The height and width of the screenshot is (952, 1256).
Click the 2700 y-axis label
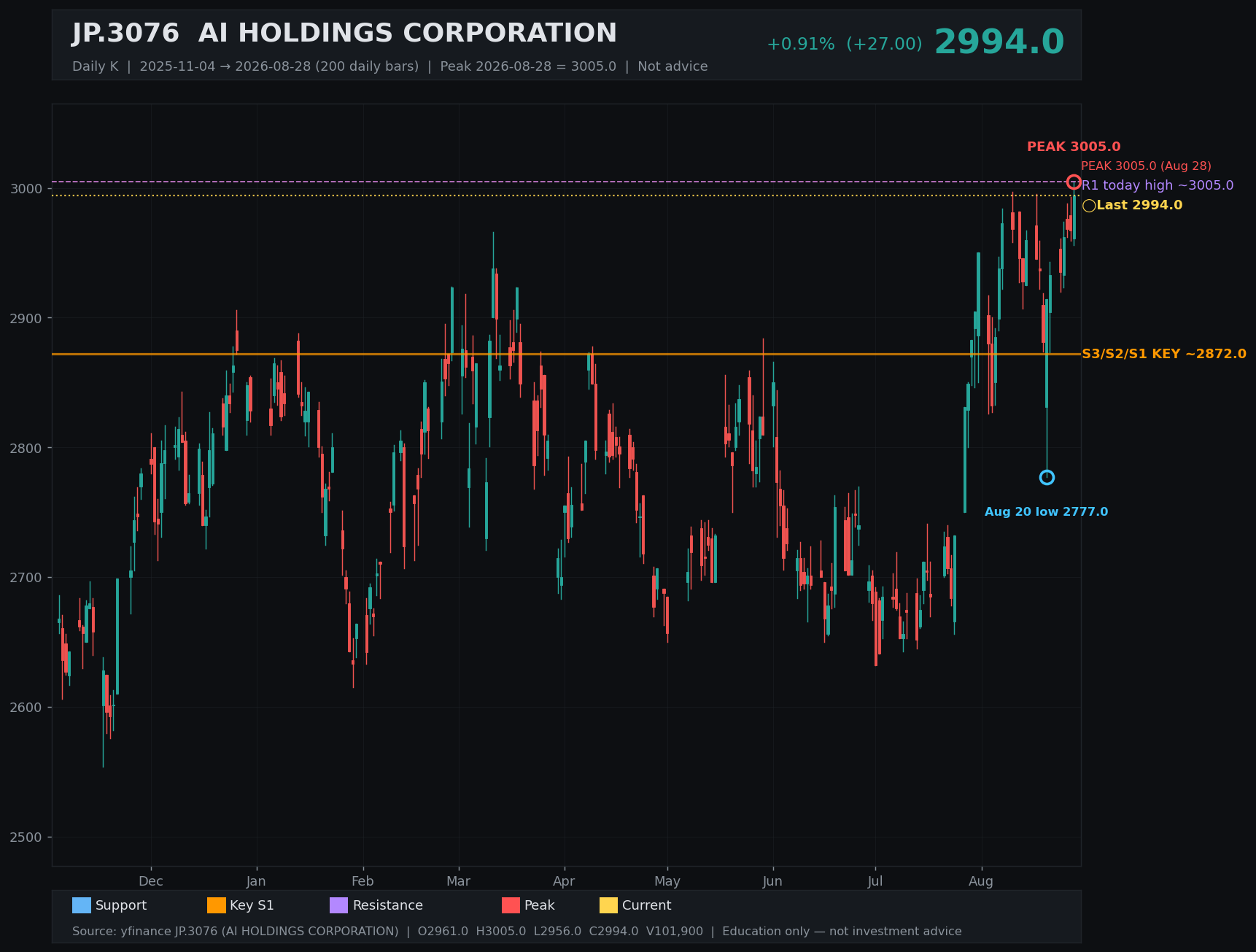coord(27,578)
